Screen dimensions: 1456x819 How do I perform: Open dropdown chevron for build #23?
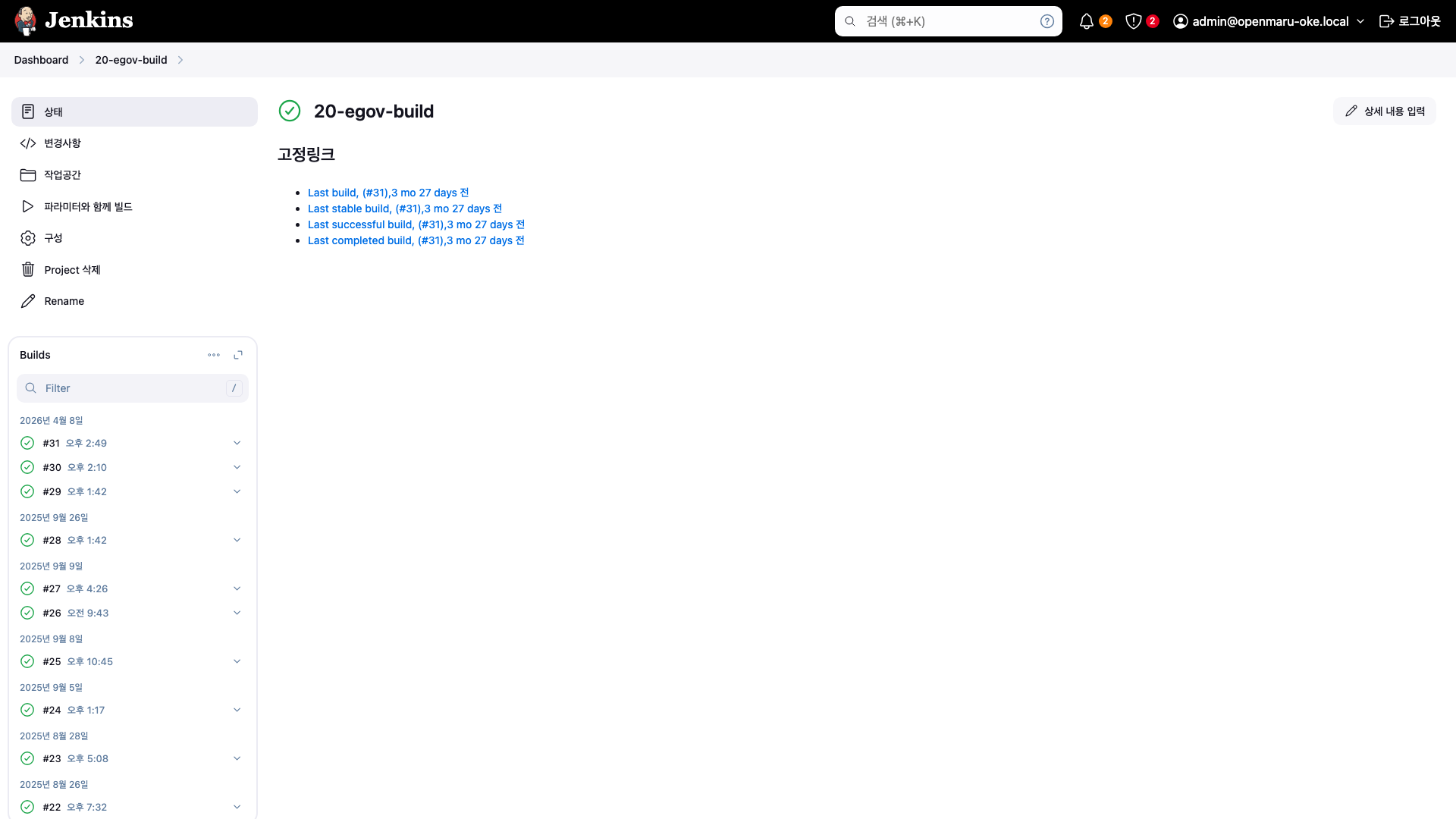[237, 758]
